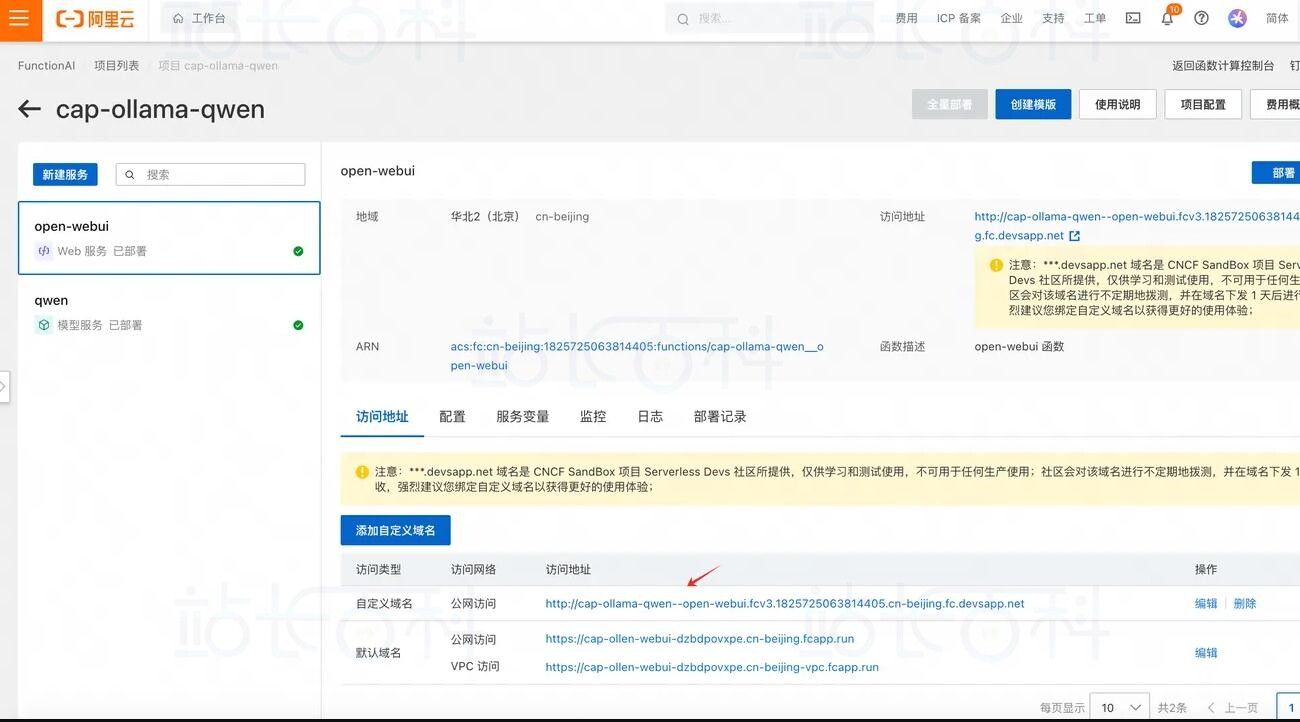Click the back arrow beside cap-ollama-qwen
The width and height of the screenshot is (1300, 722).
click(x=29, y=109)
